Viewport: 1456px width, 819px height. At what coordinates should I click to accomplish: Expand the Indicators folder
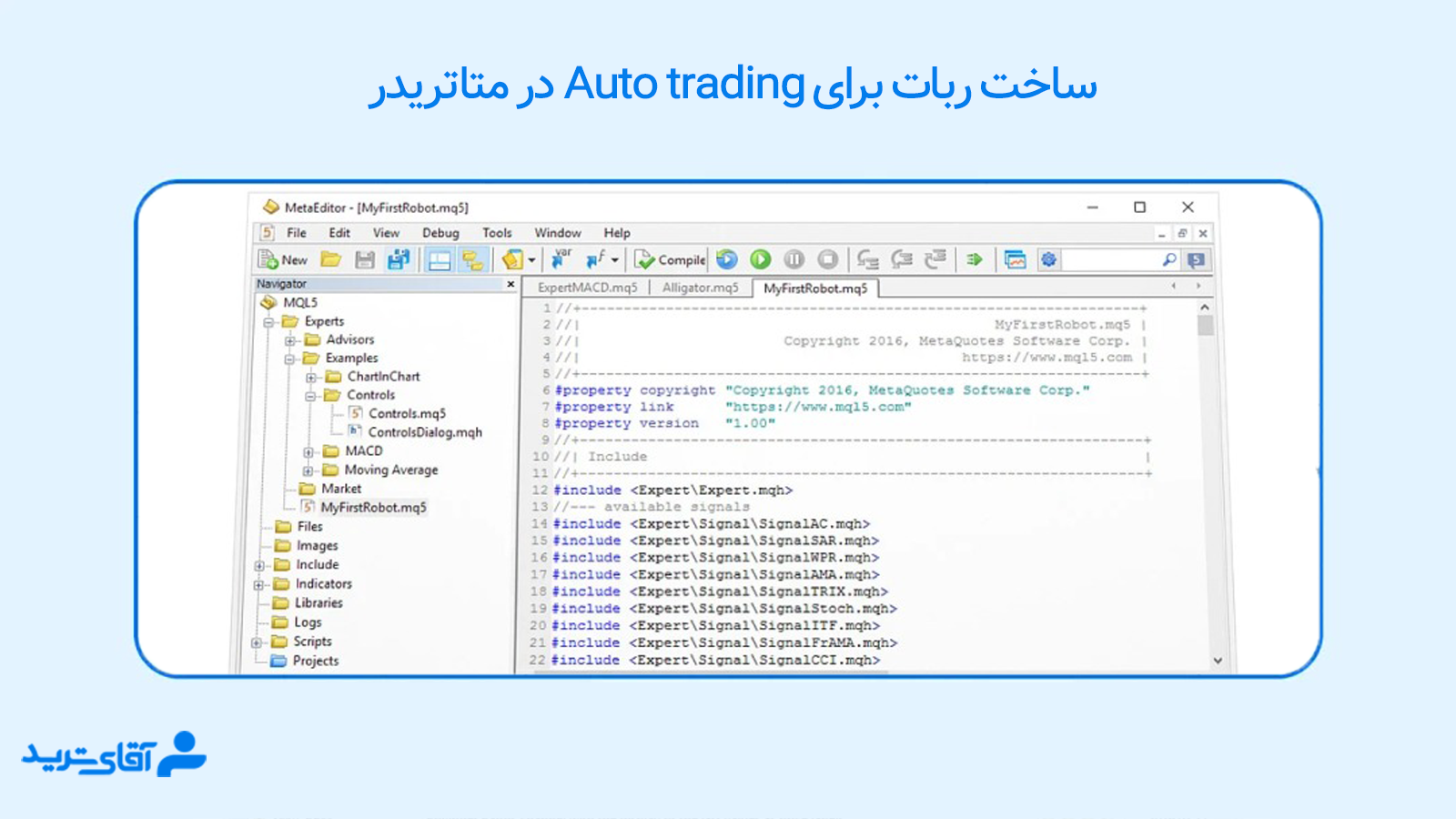coord(258,584)
